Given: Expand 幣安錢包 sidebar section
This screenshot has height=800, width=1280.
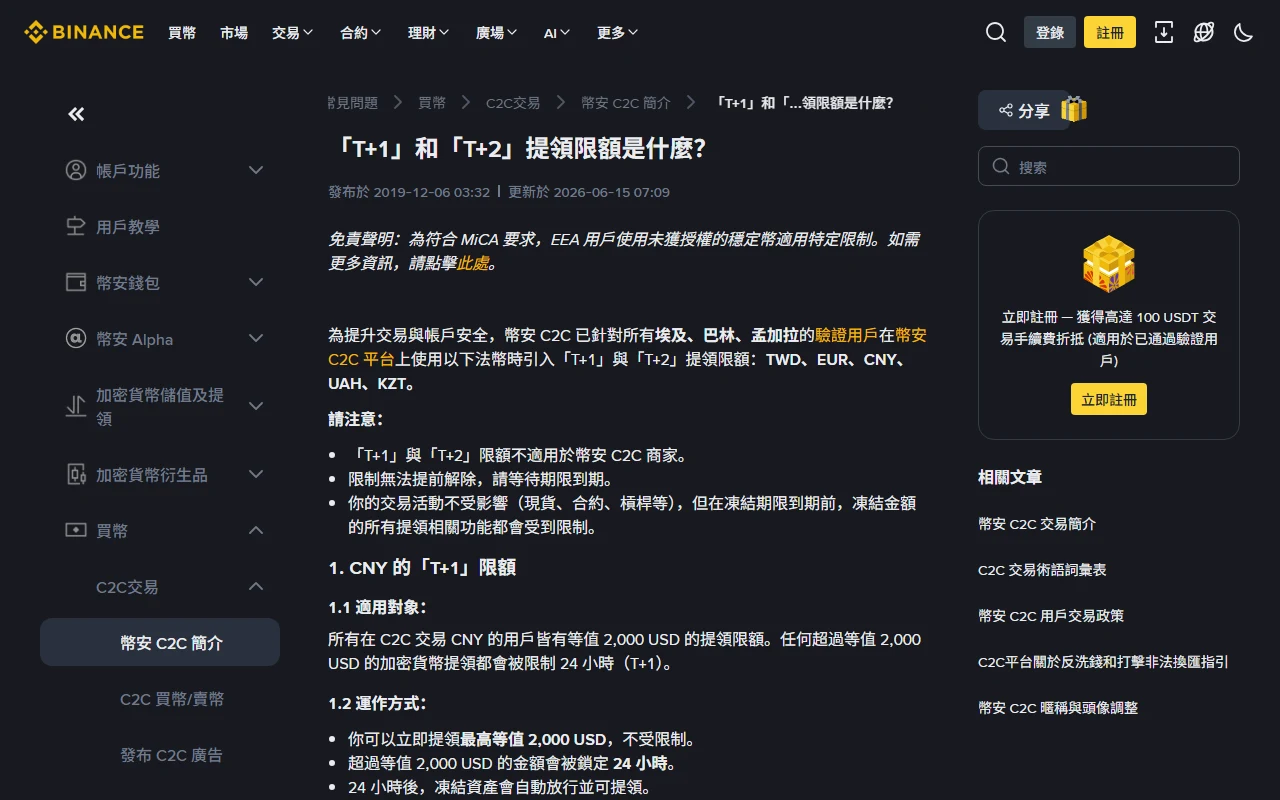Looking at the screenshot, I should (x=256, y=282).
